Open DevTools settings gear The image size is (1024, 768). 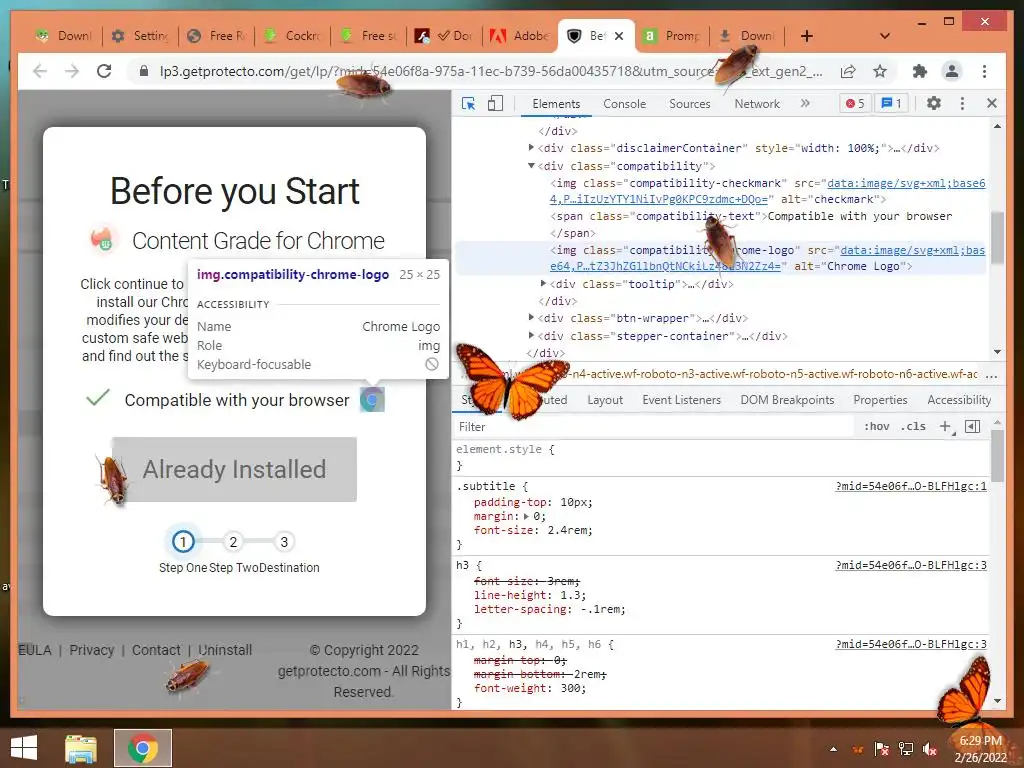tap(934, 103)
